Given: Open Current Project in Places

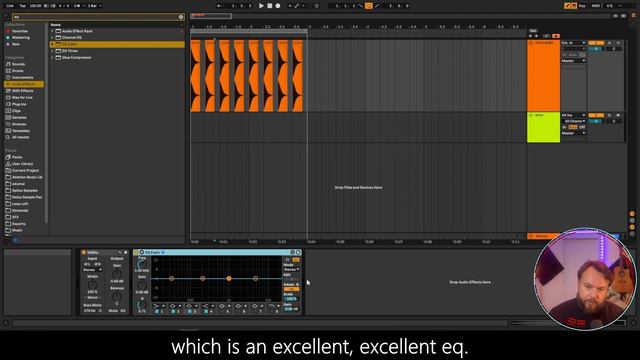Looking at the screenshot, I should click(x=25, y=171).
